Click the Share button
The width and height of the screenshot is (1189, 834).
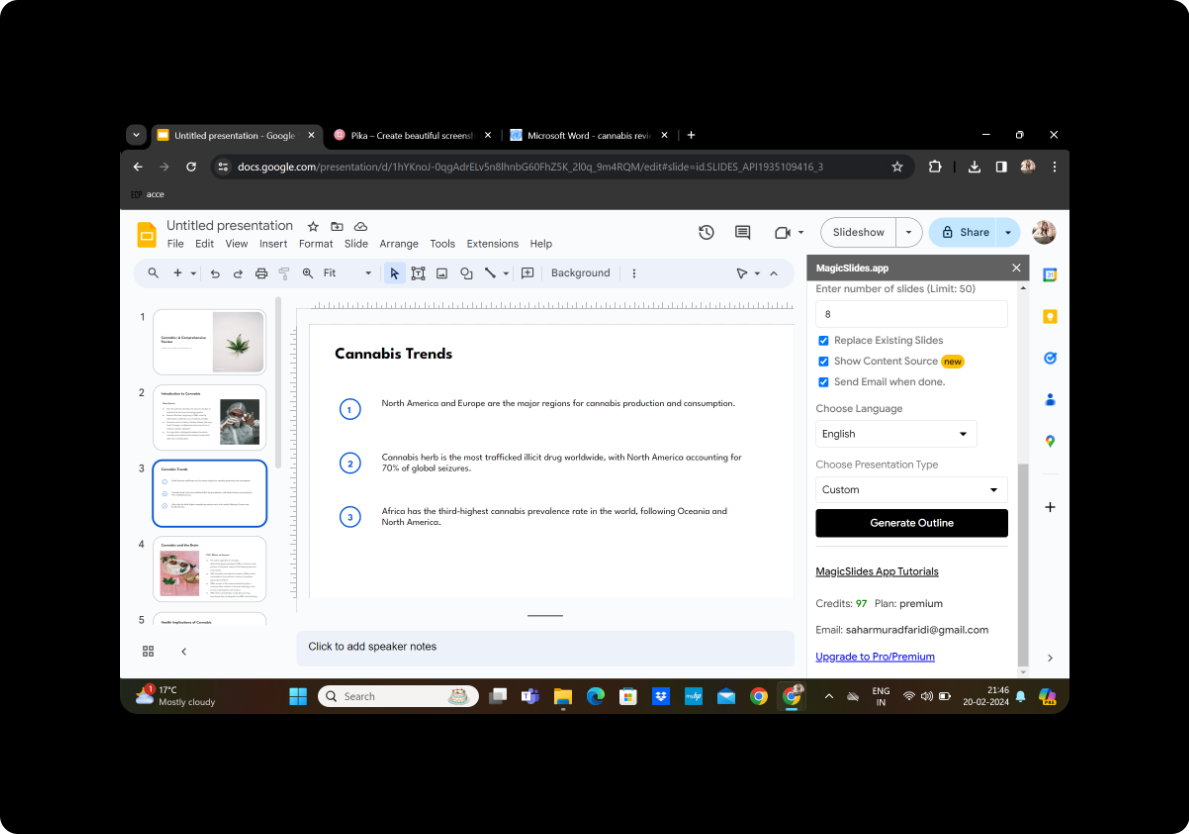coord(965,233)
